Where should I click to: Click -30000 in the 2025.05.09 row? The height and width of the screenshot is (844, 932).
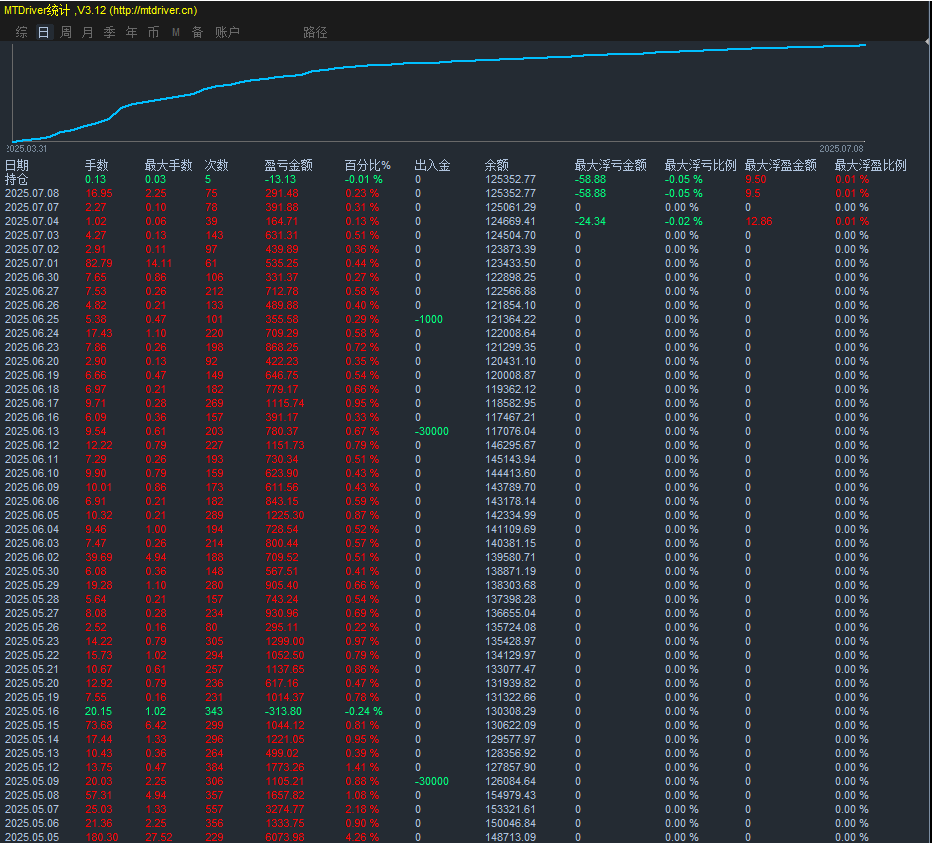(432, 782)
